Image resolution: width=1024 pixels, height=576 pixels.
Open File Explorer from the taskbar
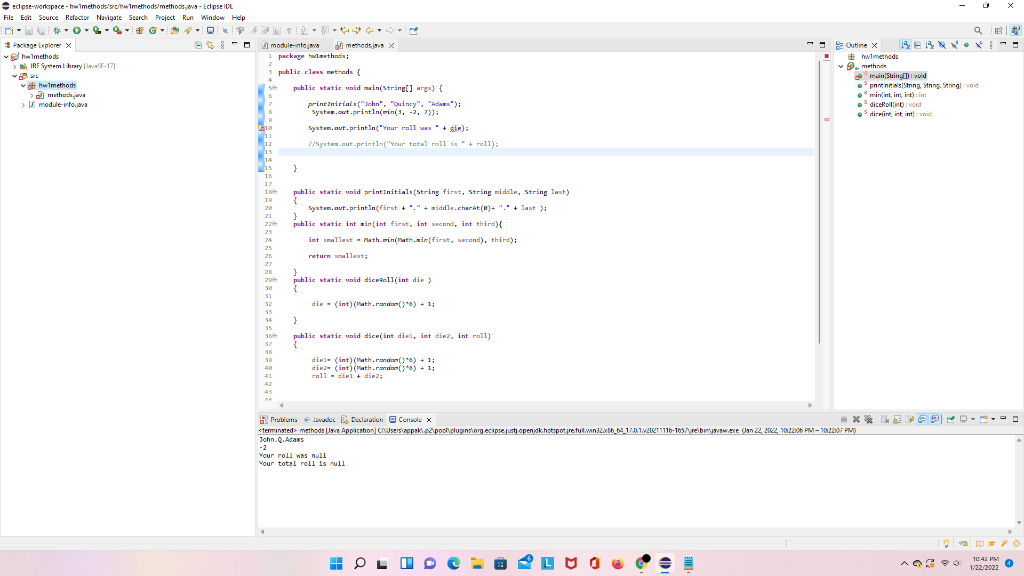477,563
